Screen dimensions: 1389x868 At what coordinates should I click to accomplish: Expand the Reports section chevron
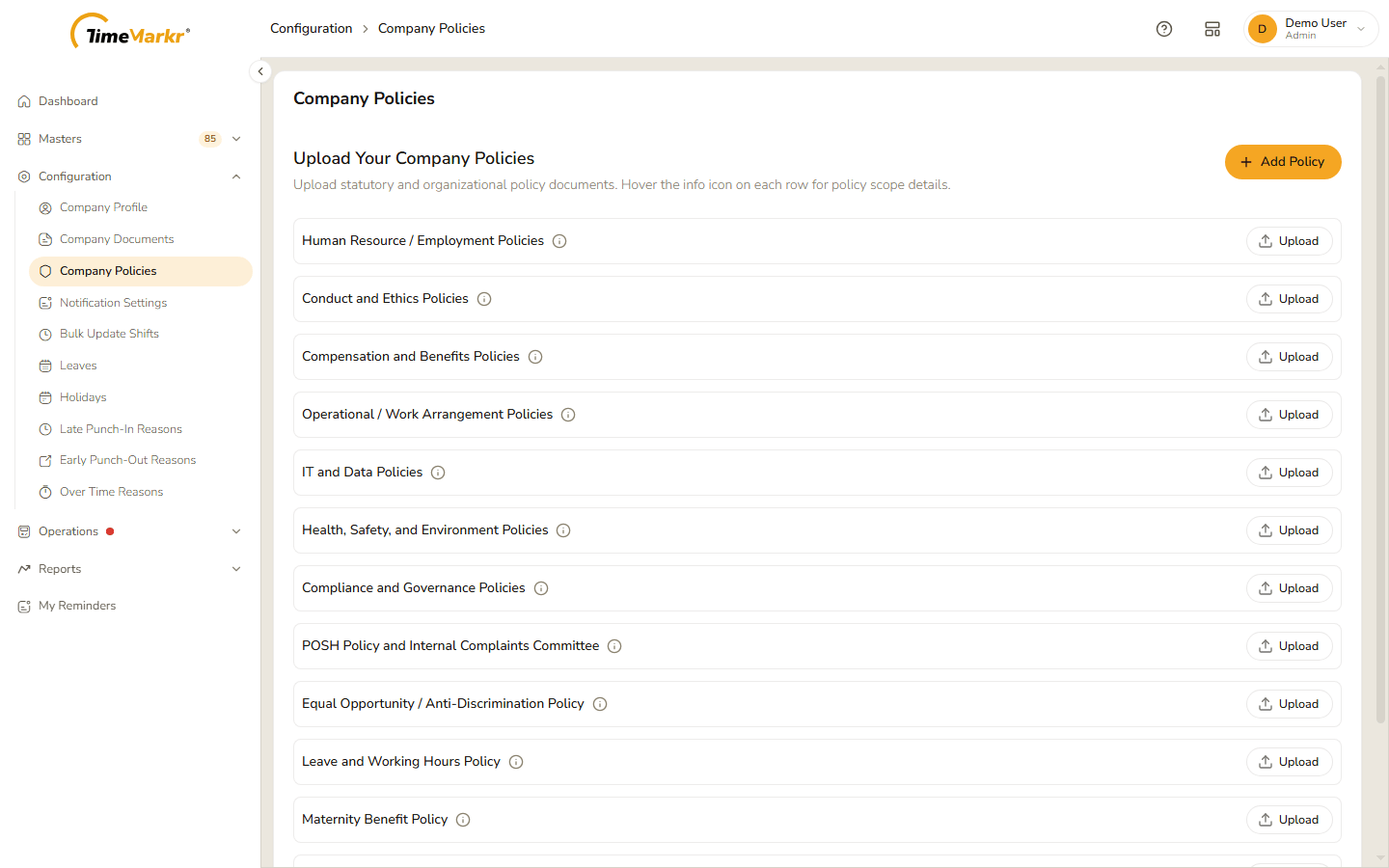[236, 569]
